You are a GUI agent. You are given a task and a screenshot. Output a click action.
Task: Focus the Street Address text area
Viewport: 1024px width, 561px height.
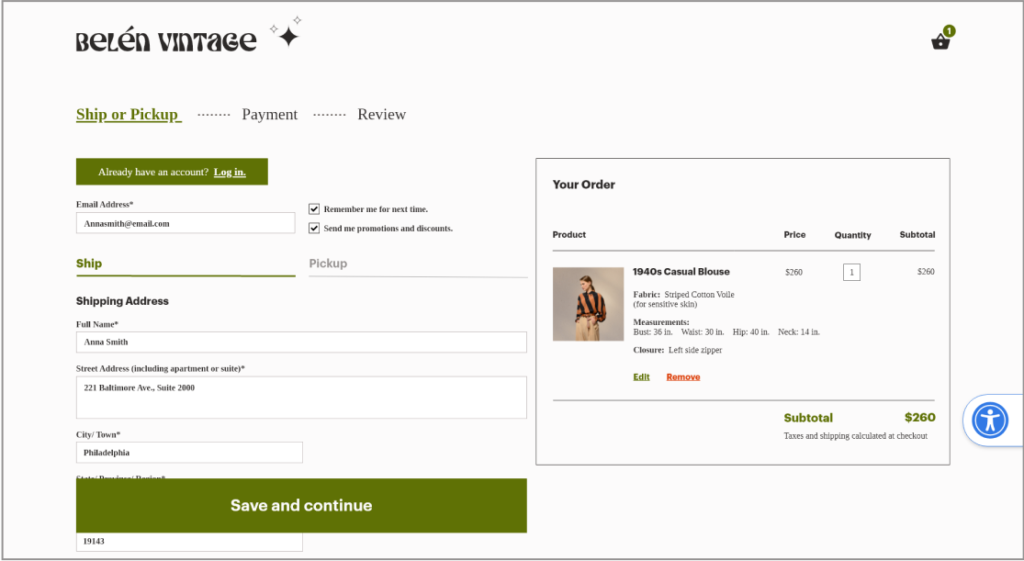301,397
